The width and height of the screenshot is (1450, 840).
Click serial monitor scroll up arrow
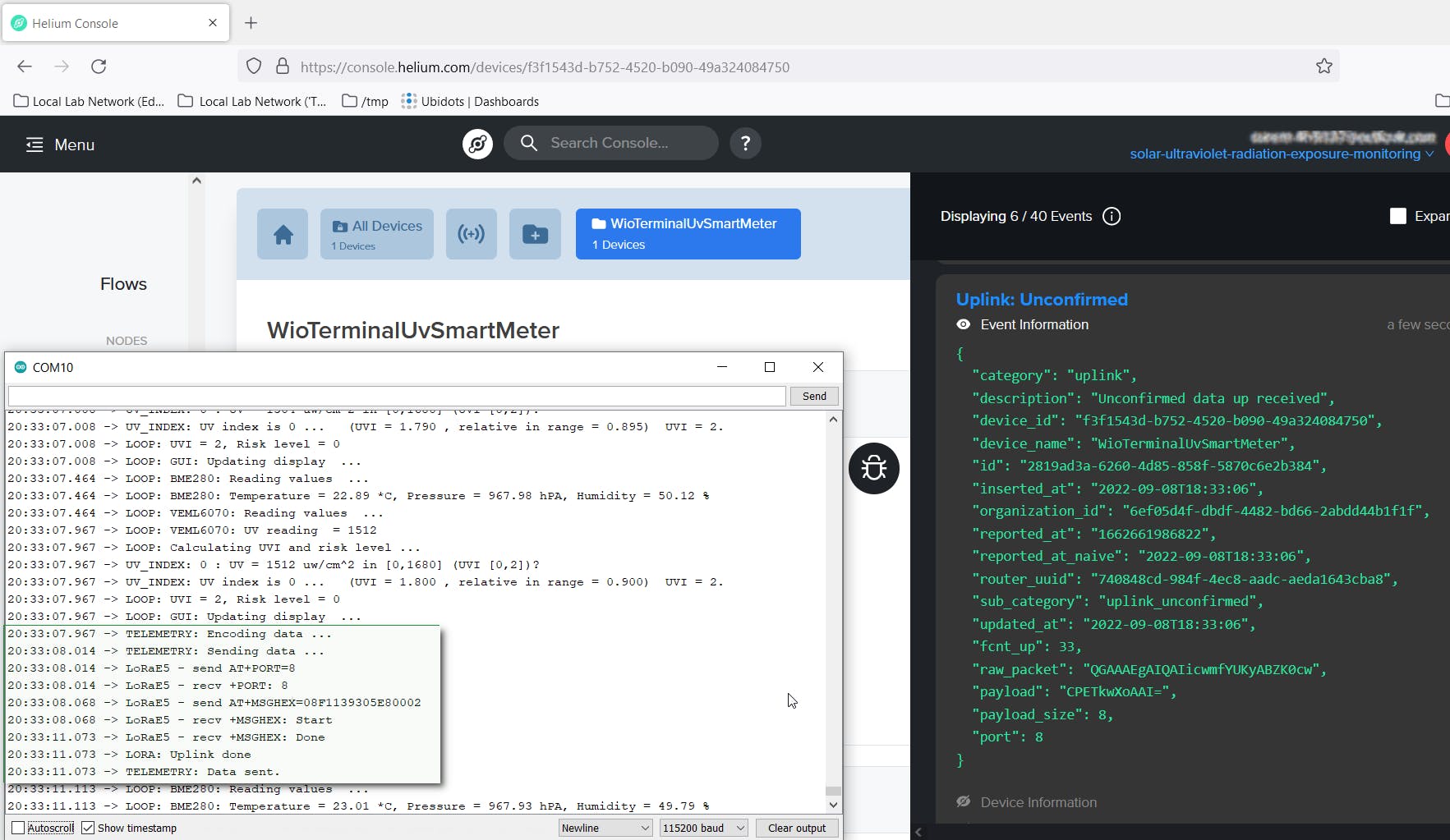833,419
